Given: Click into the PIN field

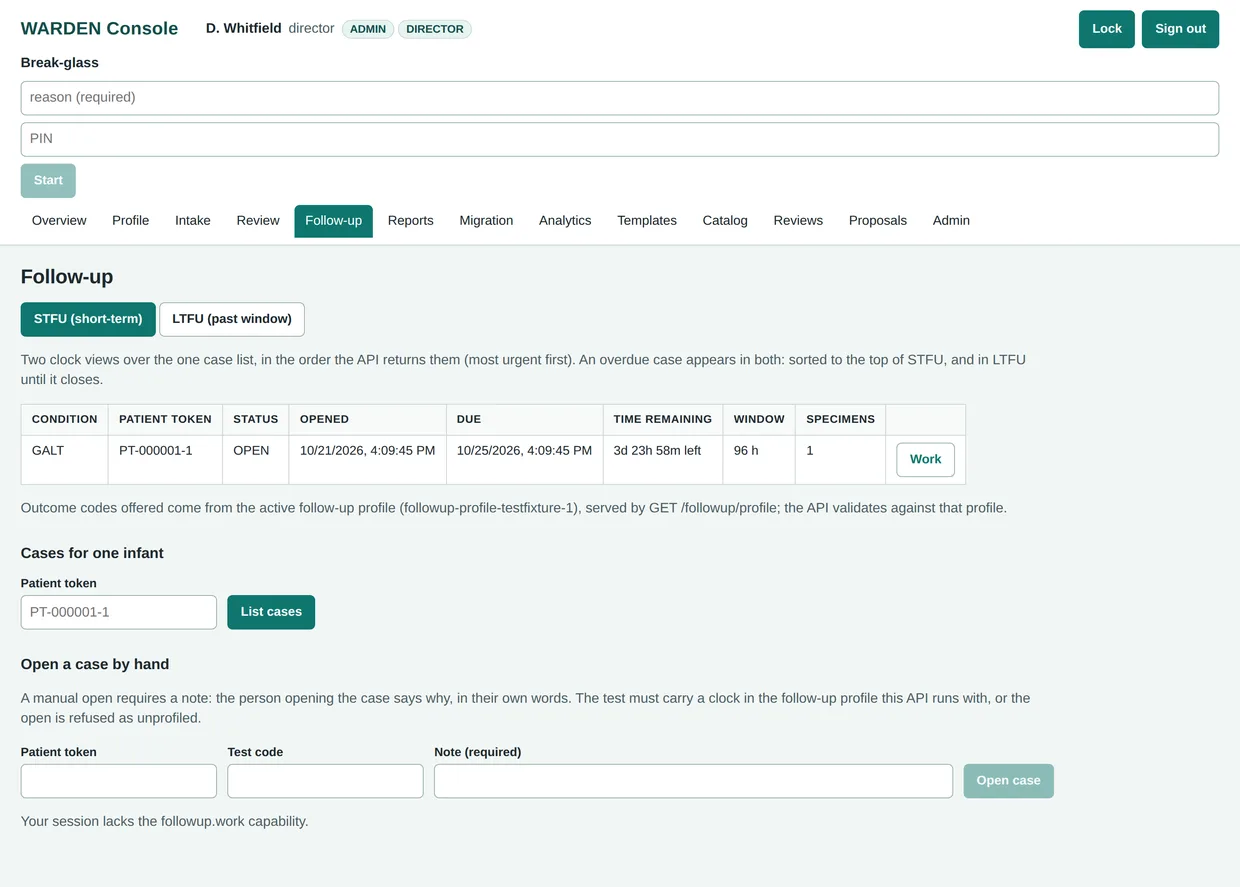Looking at the screenshot, I should click(x=620, y=139).
